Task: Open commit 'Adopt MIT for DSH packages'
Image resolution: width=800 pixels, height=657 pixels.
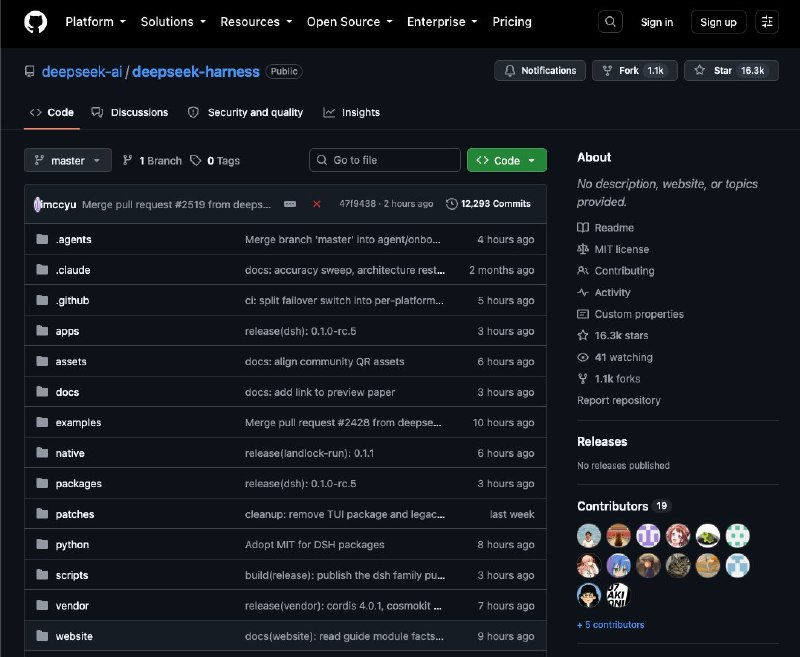Action: click(x=314, y=545)
